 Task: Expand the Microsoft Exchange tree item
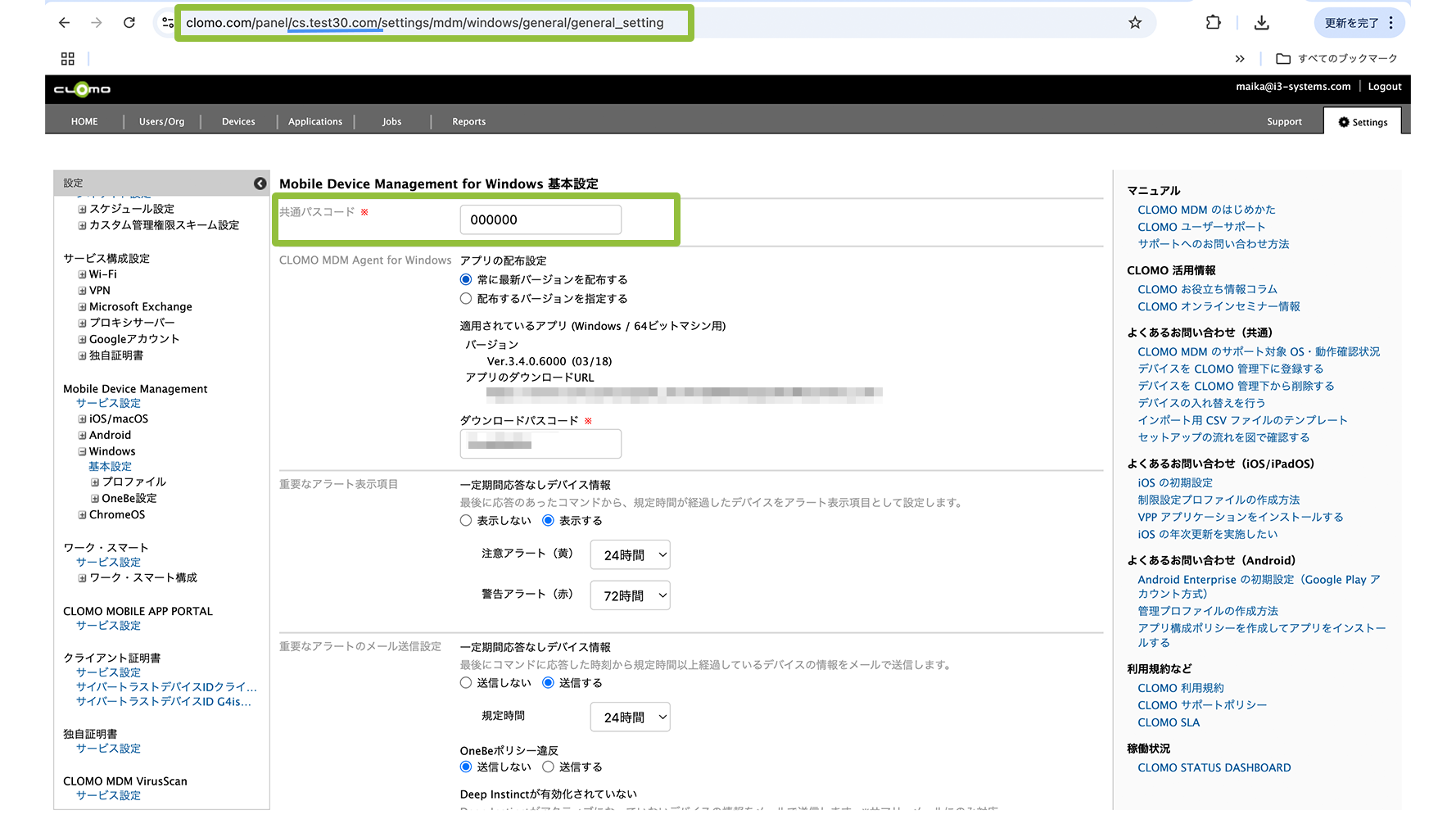coord(82,307)
